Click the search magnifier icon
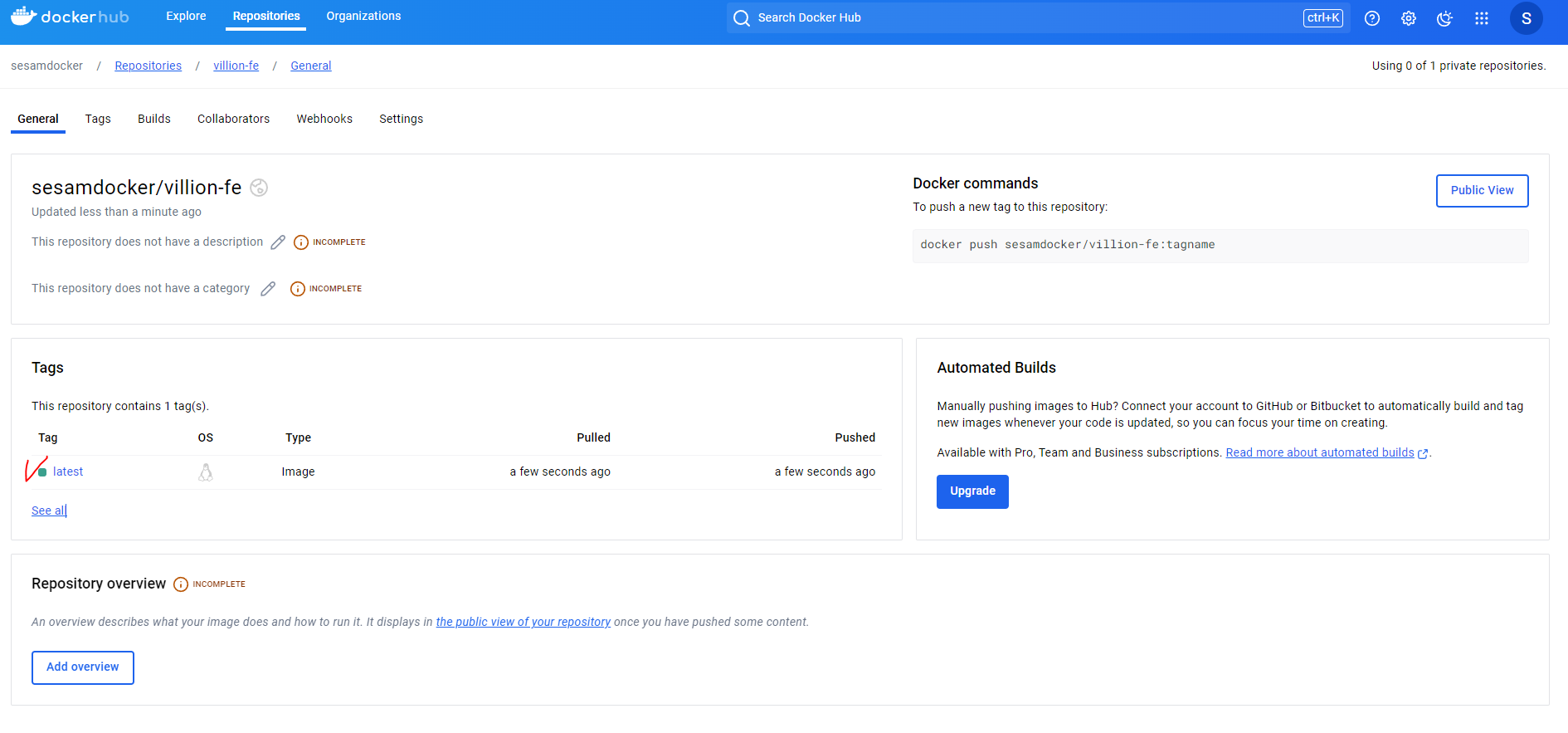The width and height of the screenshot is (1568, 733). click(742, 18)
